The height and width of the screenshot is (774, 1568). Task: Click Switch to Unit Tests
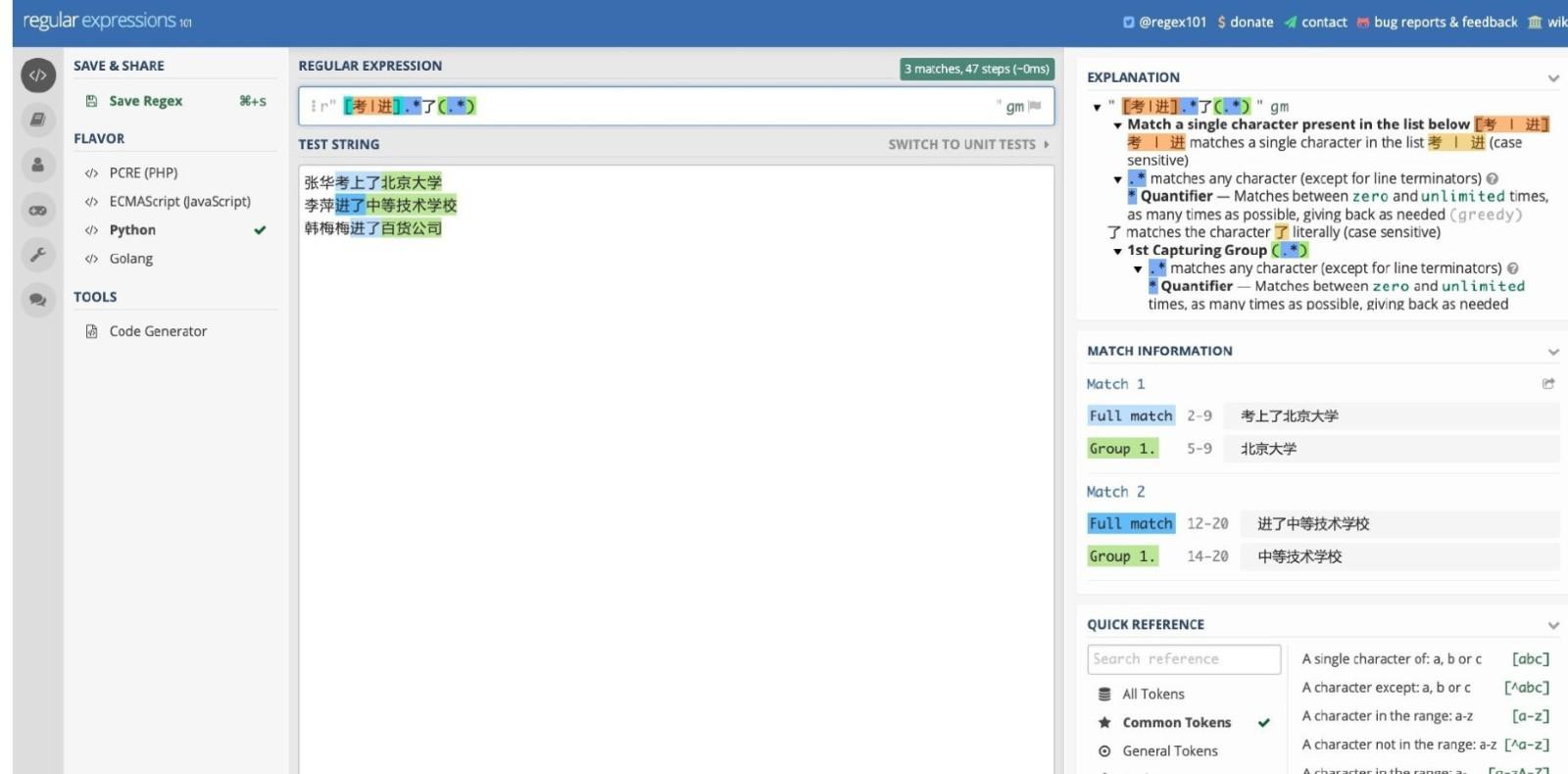pyautogui.click(x=968, y=144)
